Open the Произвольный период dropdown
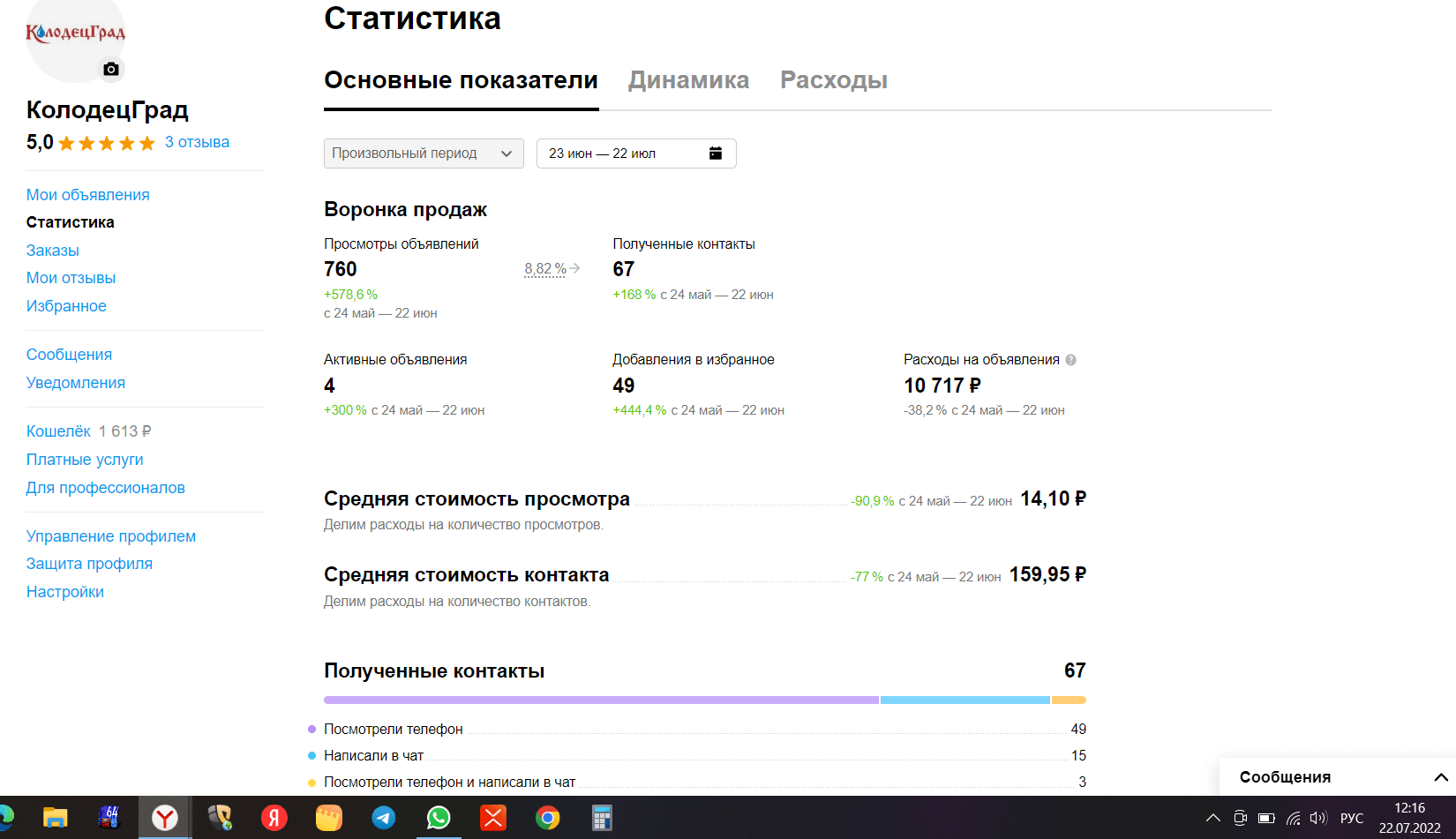Viewport: 1456px width, 839px height. 424,154
